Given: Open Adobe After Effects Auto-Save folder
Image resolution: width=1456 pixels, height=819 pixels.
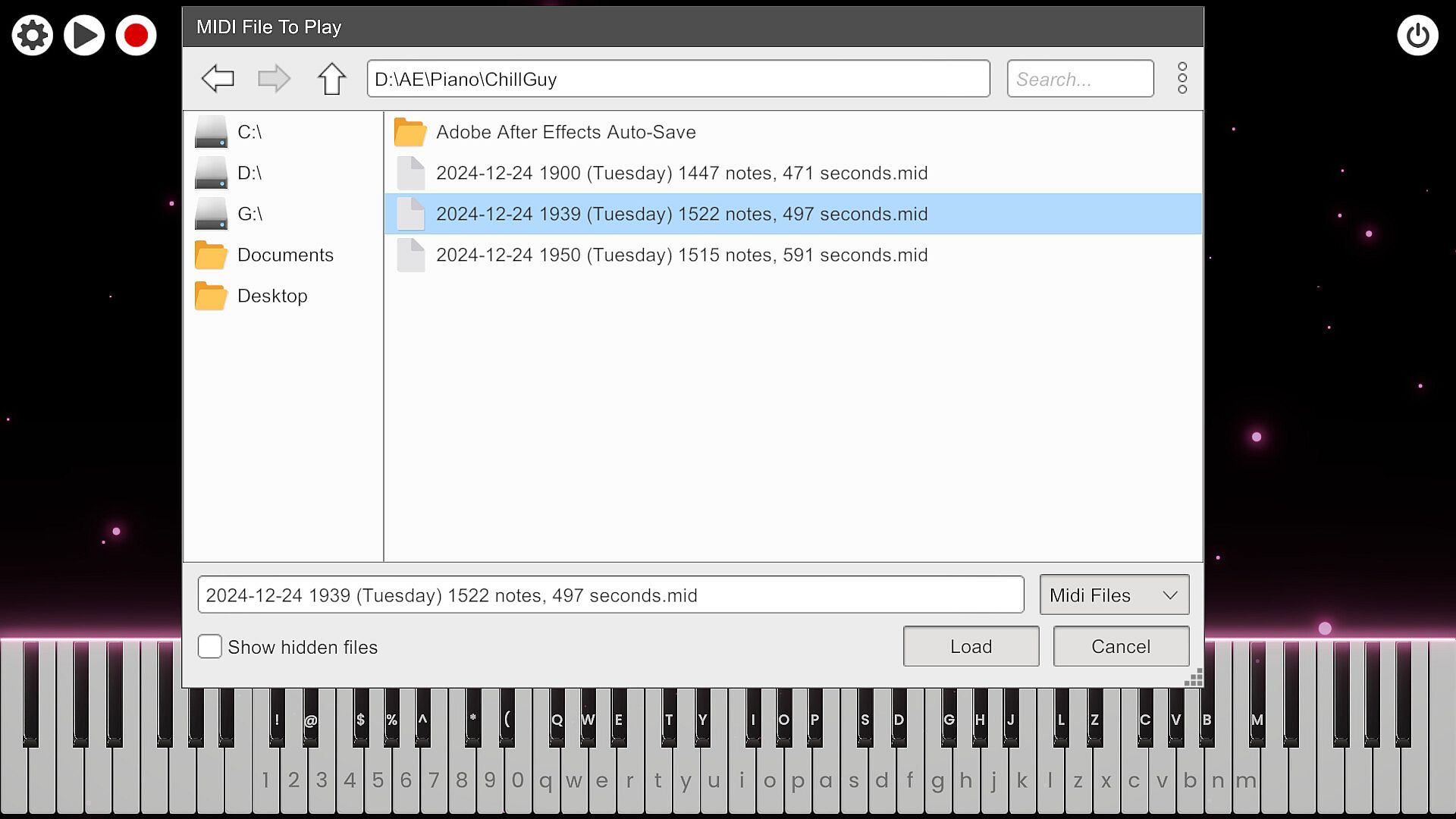Looking at the screenshot, I should click(x=565, y=132).
